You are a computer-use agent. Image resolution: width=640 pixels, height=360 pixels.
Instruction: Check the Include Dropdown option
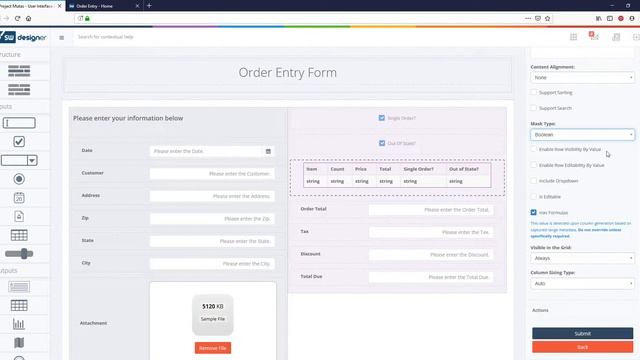tap(533, 180)
